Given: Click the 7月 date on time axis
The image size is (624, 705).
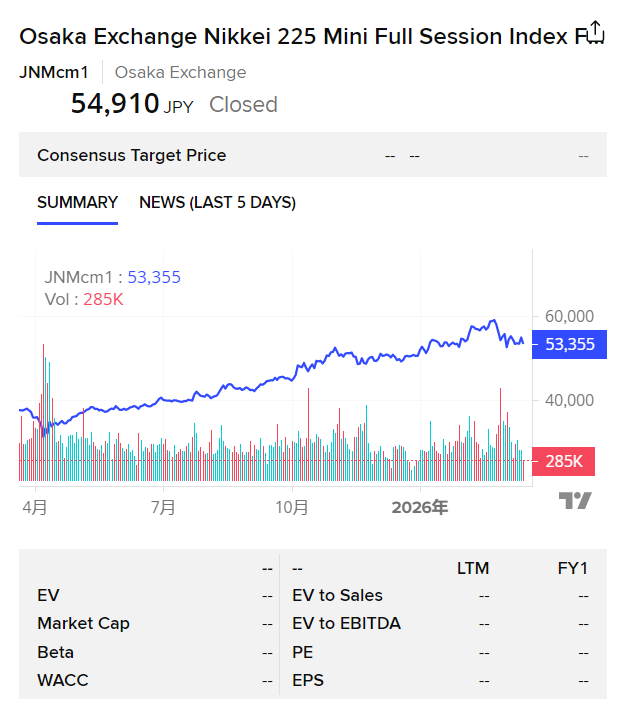Looking at the screenshot, I should coord(163,508).
